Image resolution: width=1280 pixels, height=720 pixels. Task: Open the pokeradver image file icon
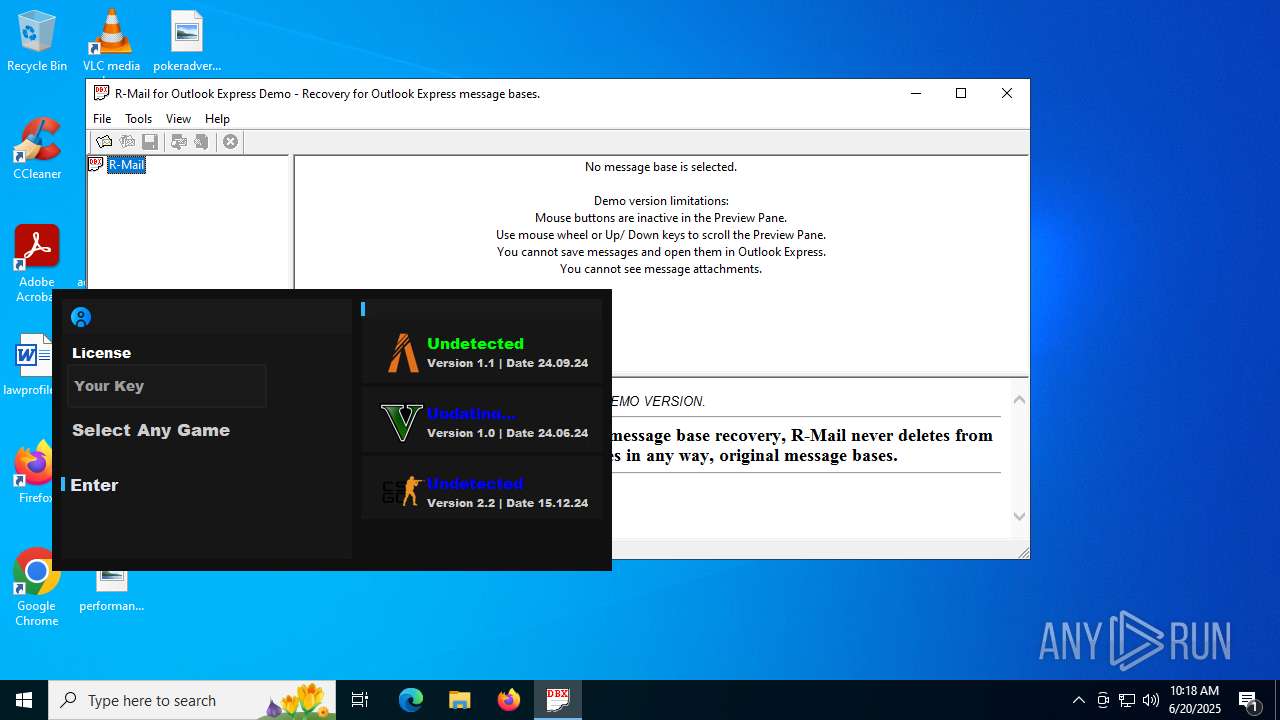tap(187, 41)
